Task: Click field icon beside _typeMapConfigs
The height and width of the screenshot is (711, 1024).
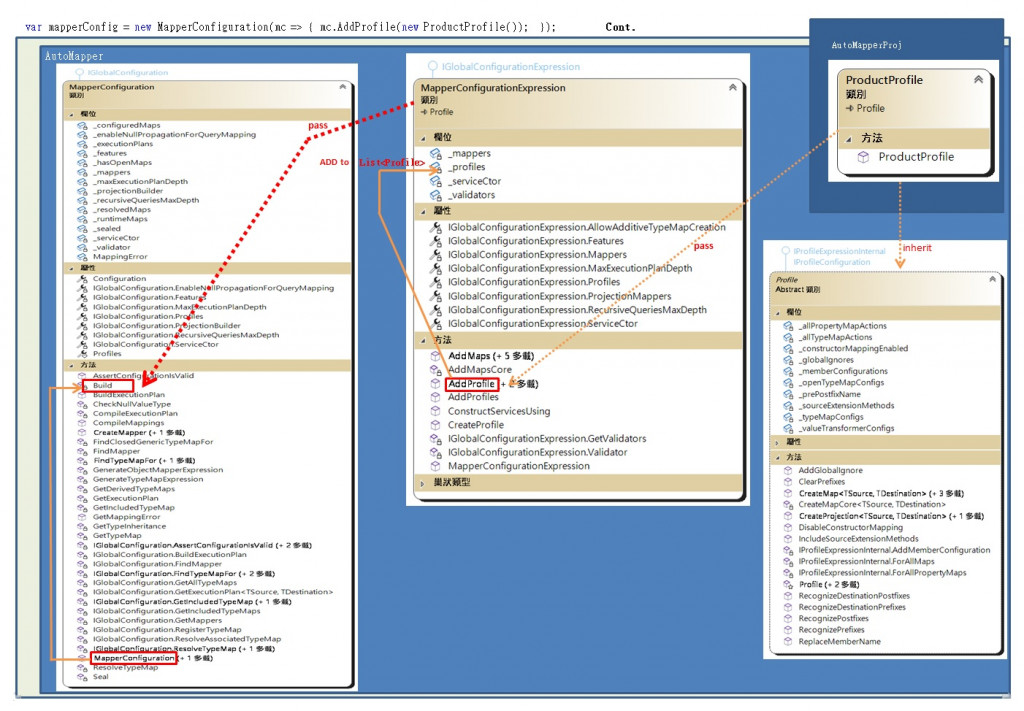Action: pyautogui.click(x=788, y=417)
